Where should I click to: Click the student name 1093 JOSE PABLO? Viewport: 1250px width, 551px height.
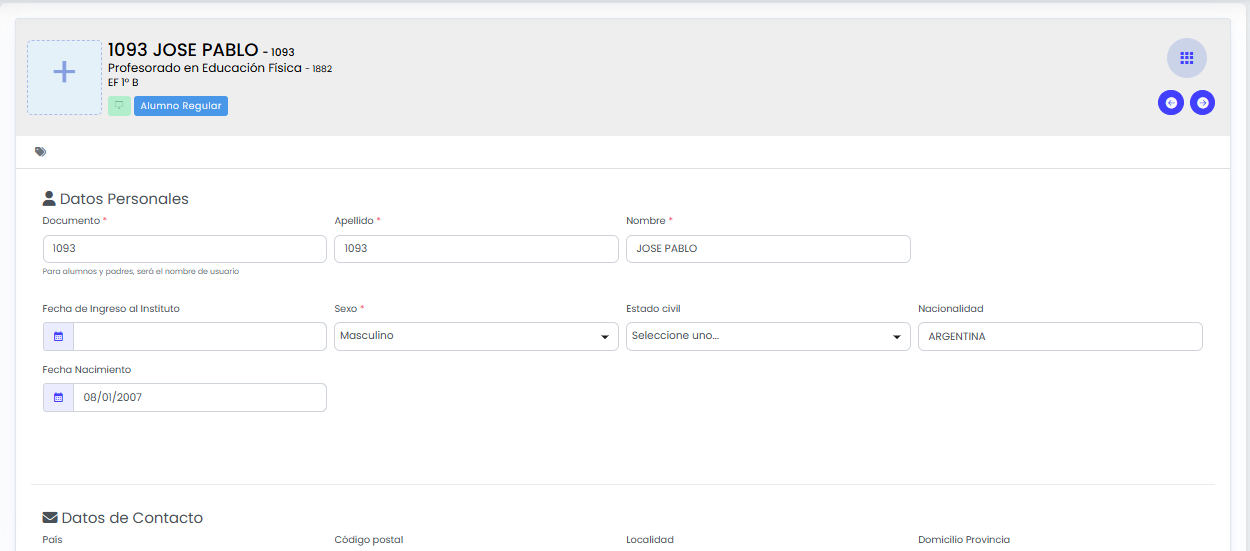tap(183, 50)
